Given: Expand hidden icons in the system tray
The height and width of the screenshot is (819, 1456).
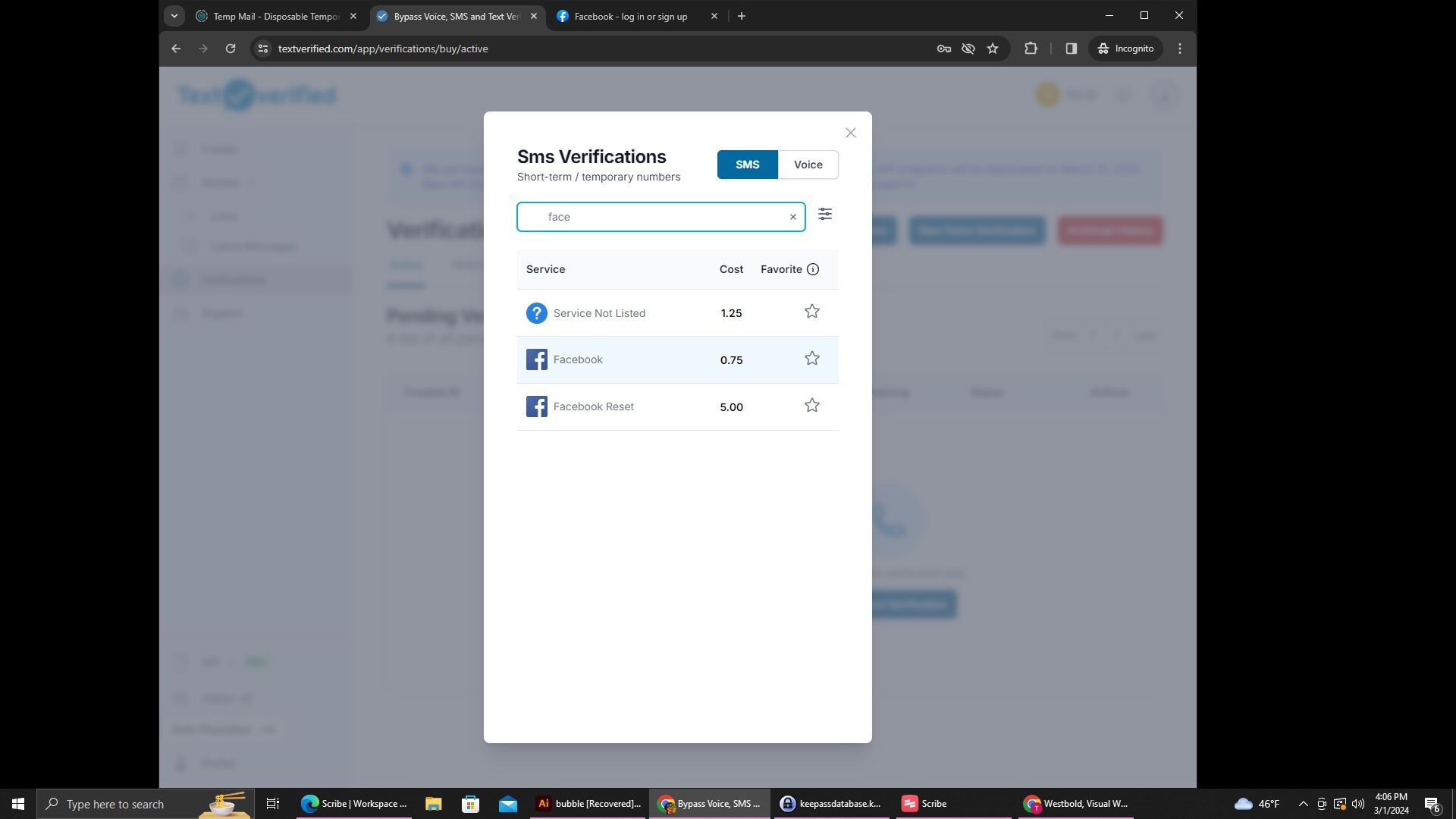Looking at the screenshot, I should (1303, 803).
